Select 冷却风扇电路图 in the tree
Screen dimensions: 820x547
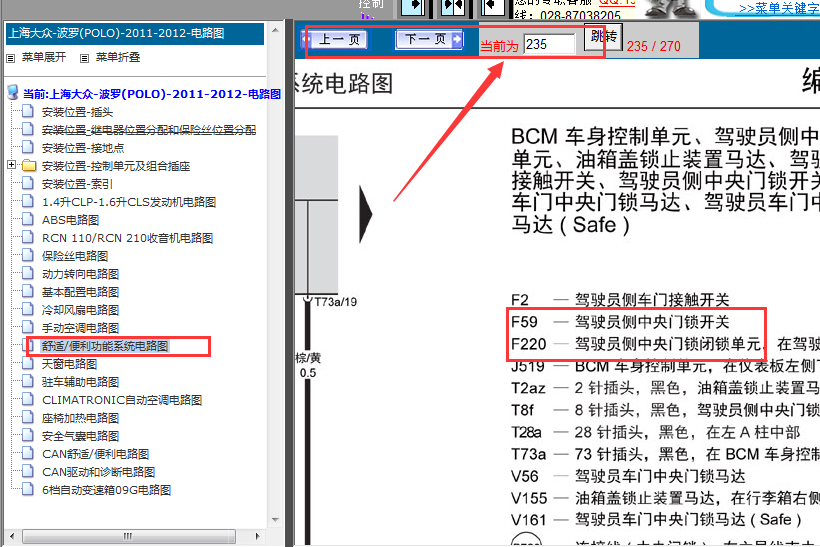click(x=81, y=310)
